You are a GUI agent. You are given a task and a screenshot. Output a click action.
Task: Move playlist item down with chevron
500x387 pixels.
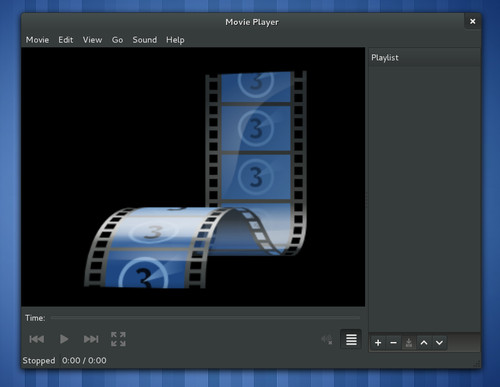click(x=439, y=343)
